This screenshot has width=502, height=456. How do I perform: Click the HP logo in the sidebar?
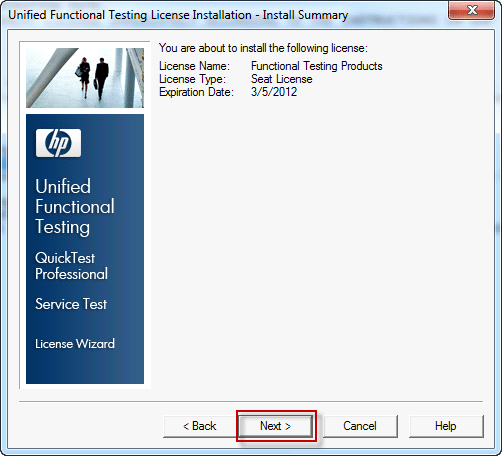click(58, 143)
